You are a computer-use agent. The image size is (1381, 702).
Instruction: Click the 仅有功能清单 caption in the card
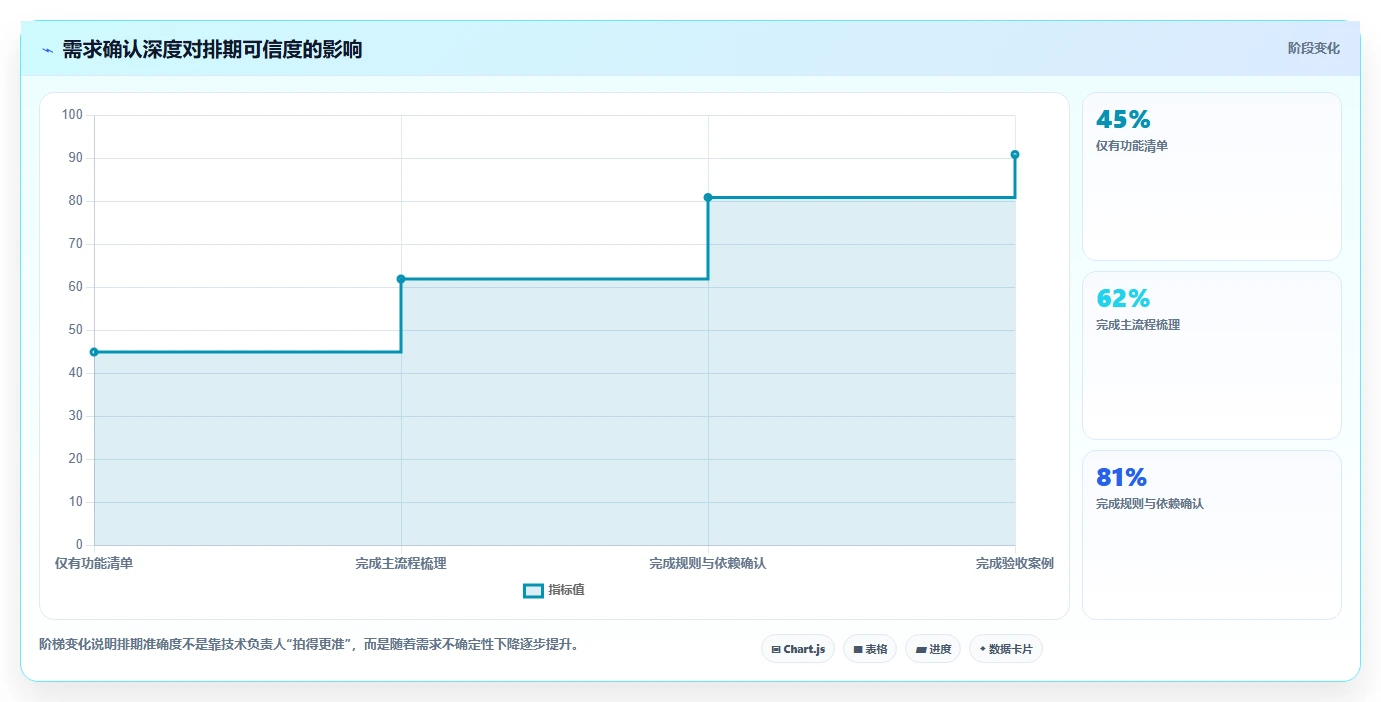[1132, 146]
